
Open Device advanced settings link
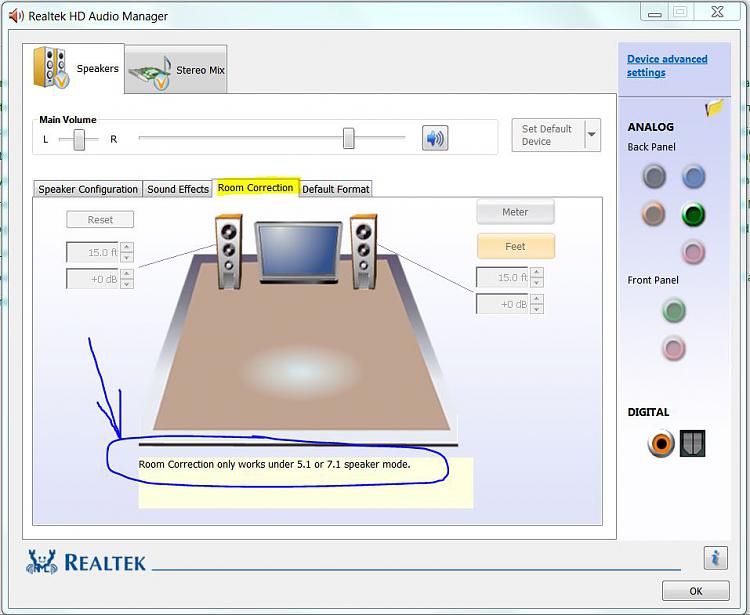[667, 66]
